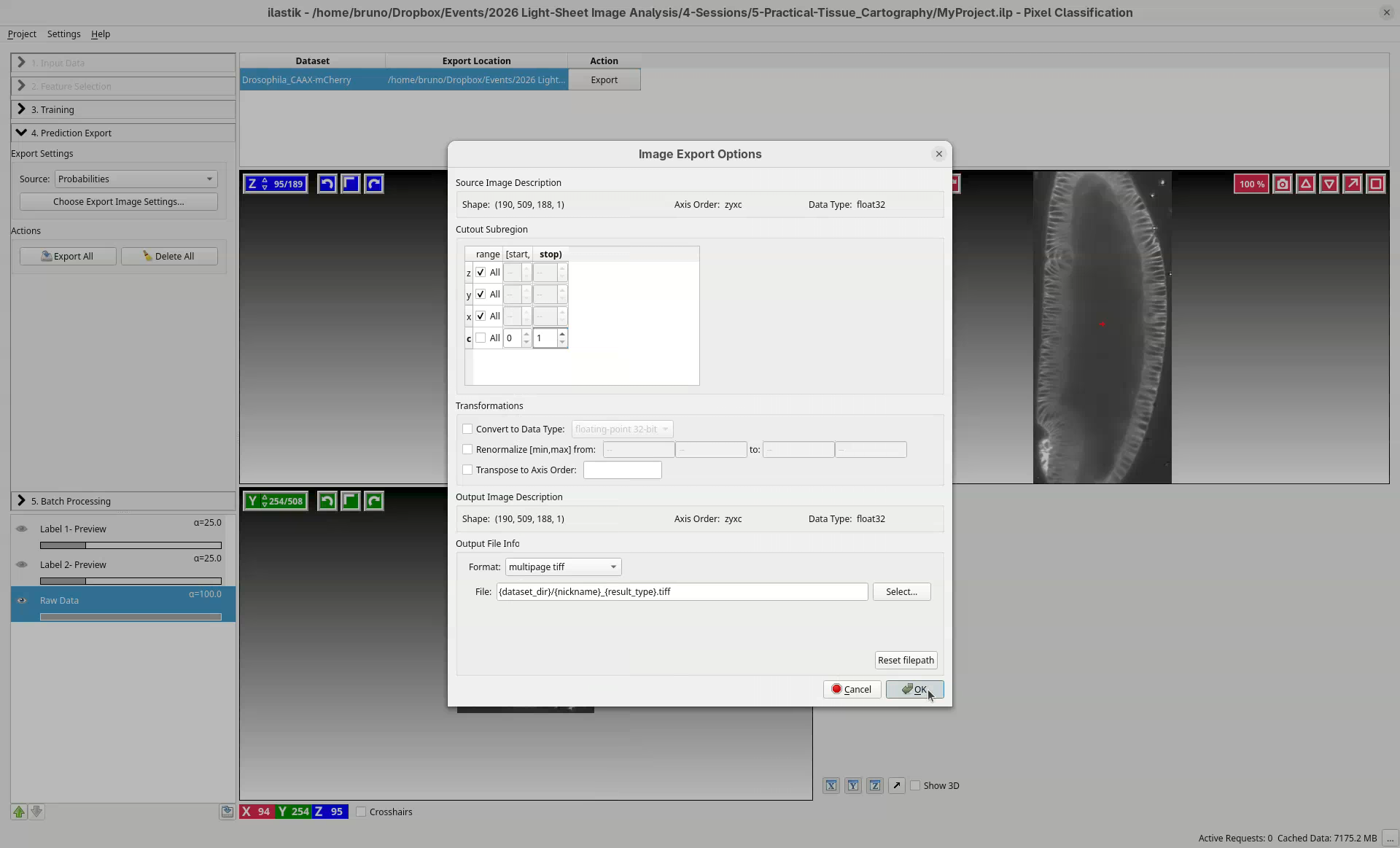This screenshot has height=848, width=1400.
Task: Click the swap axes icon in Z view toolbar
Action: [x=351, y=184]
